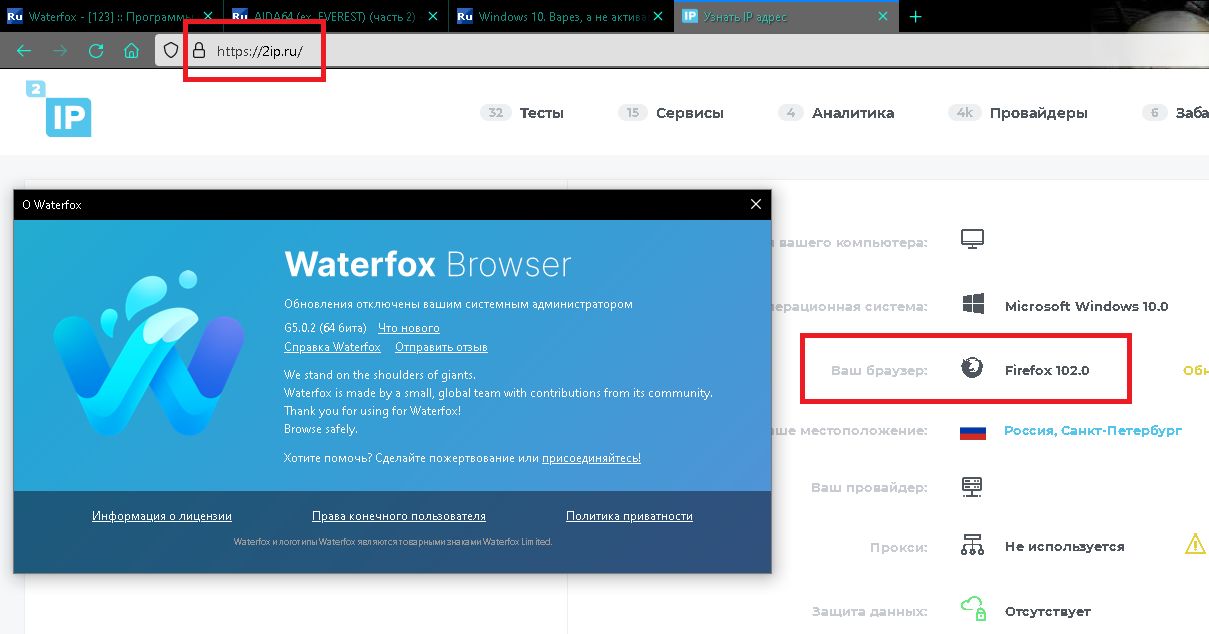1209x634 pixels.
Task: Open the browser home page
Action: coord(131,51)
